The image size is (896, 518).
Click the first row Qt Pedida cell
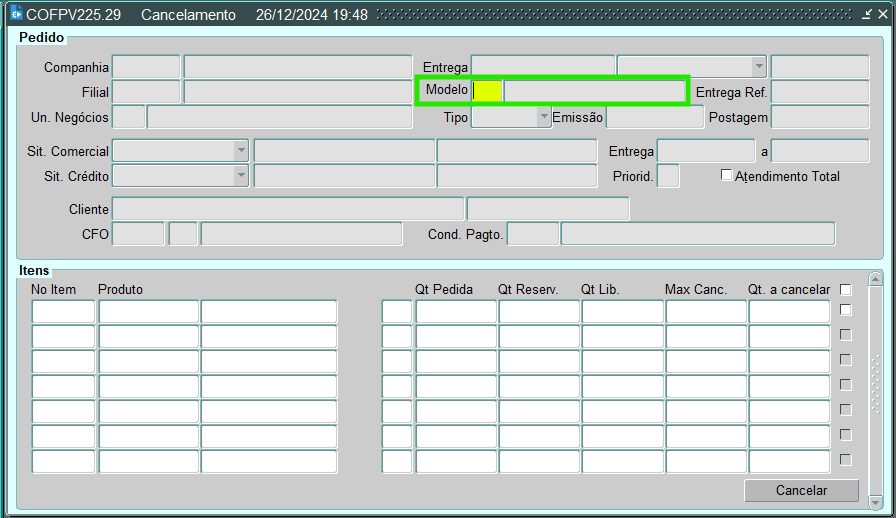(456, 312)
